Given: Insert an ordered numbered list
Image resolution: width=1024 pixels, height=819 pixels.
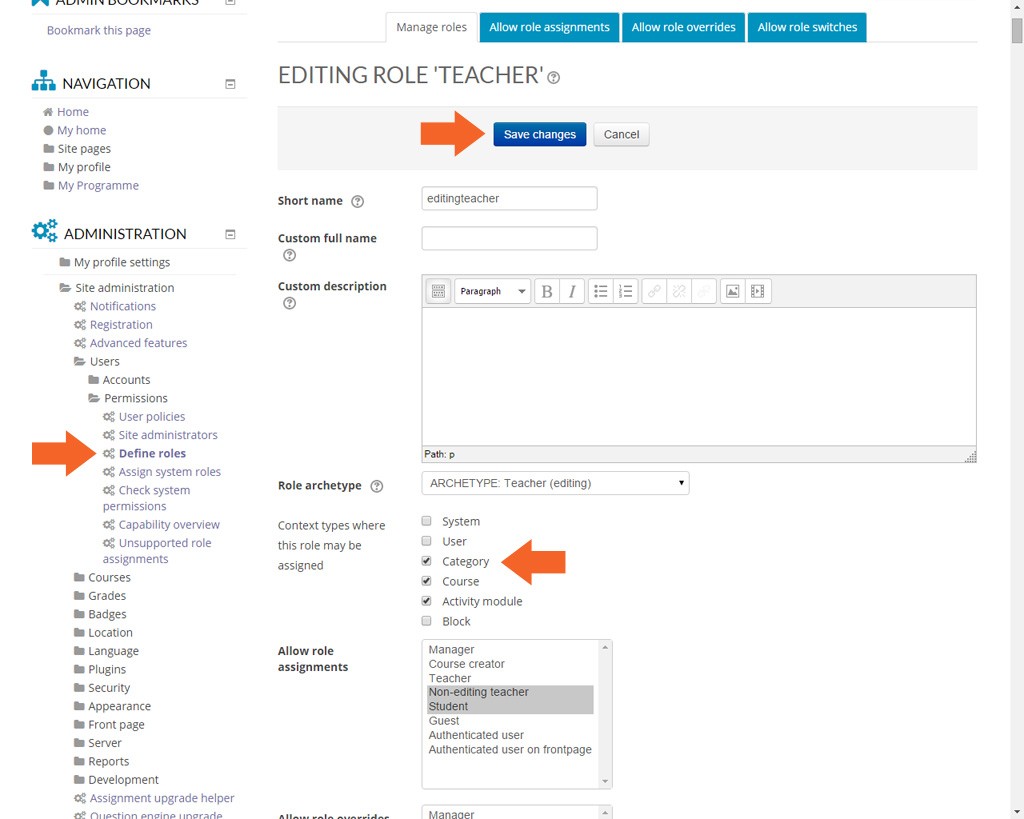Looking at the screenshot, I should (x=625, y=291).
